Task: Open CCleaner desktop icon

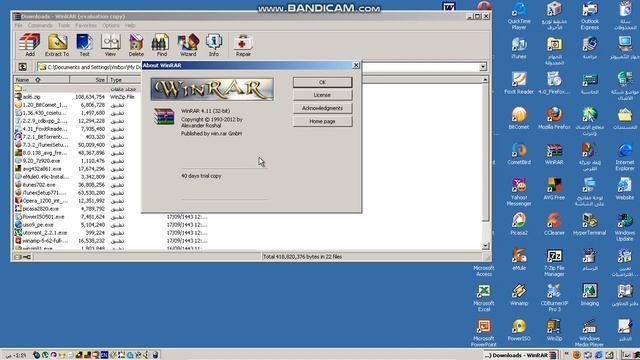Action: pyautogui.click(x=554, y=224)
